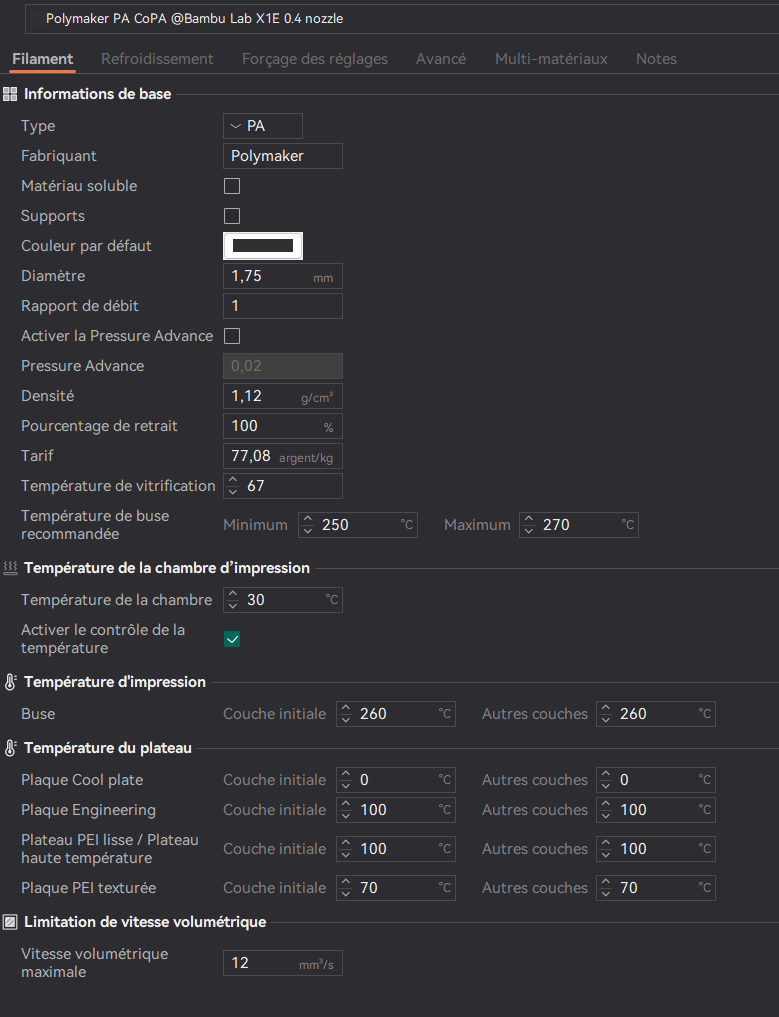Switch to the Refroidissement tab
The width and height of the screenshot is (779, 1017).
coord(157,59)
